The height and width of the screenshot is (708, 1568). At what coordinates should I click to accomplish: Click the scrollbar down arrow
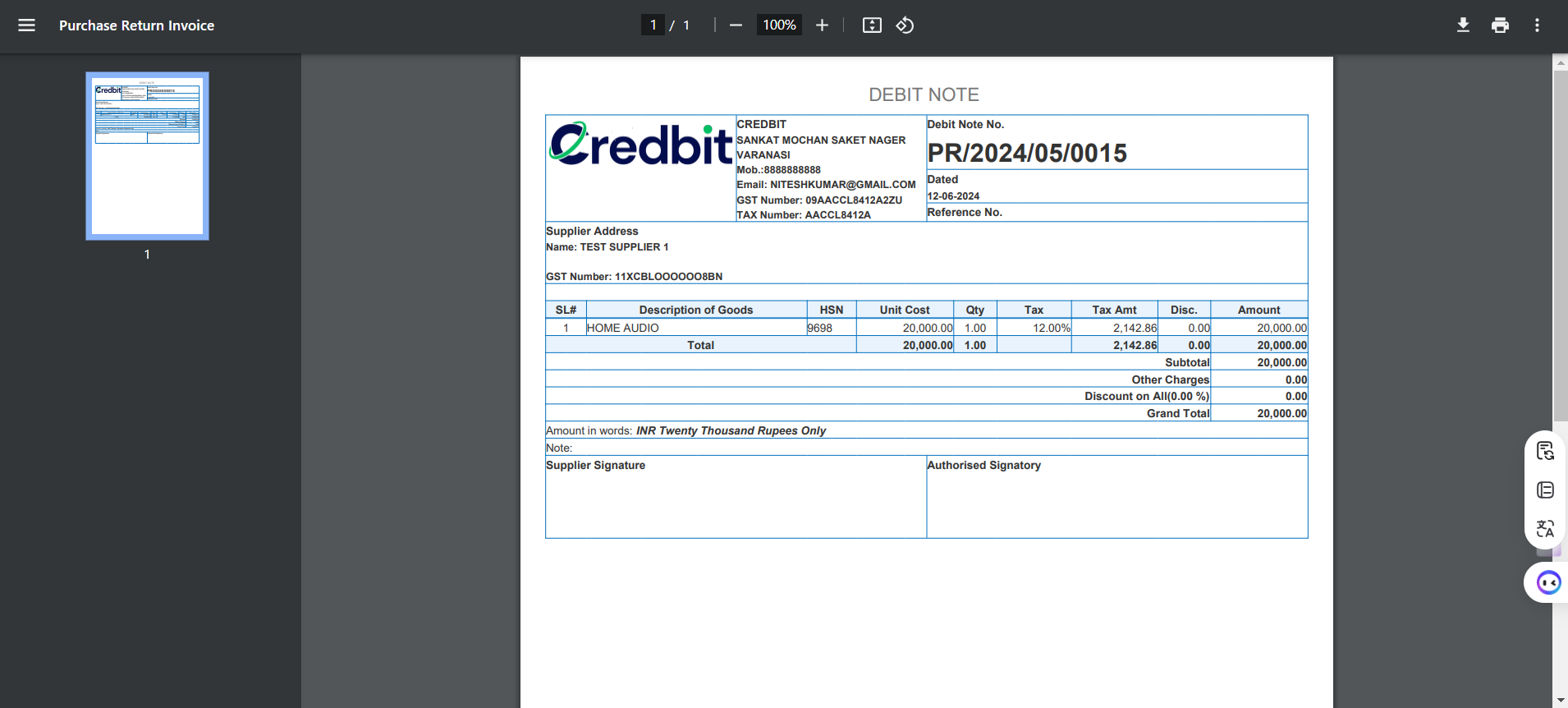click(x=1560, y=700)
